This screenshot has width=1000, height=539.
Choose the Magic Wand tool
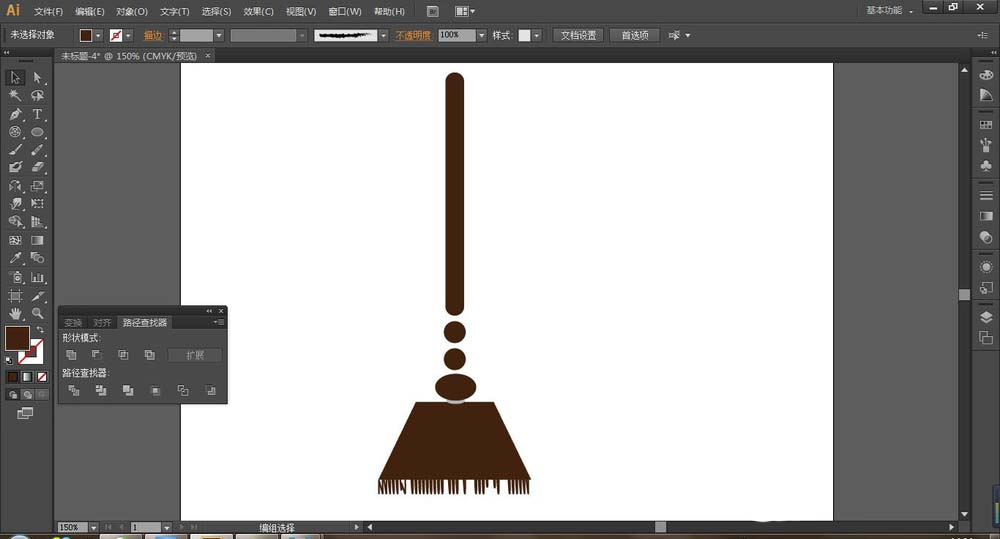click(16, 96)
